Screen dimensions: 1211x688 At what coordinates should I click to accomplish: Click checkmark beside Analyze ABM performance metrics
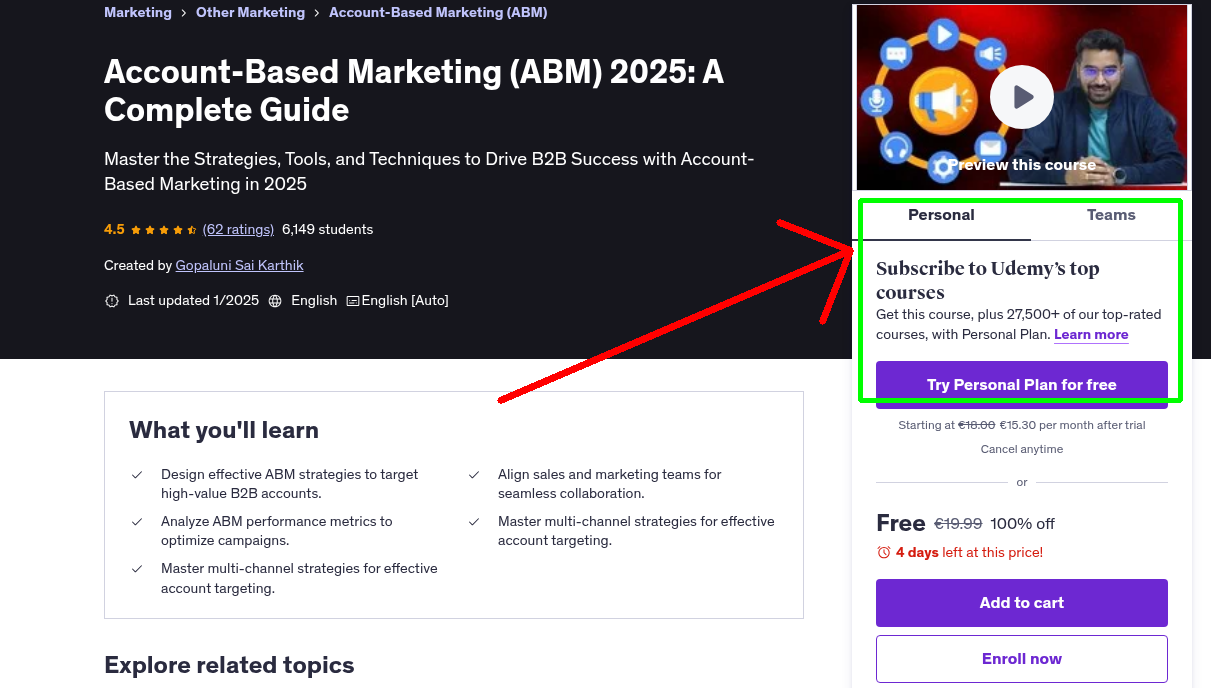tap(137, 522)
